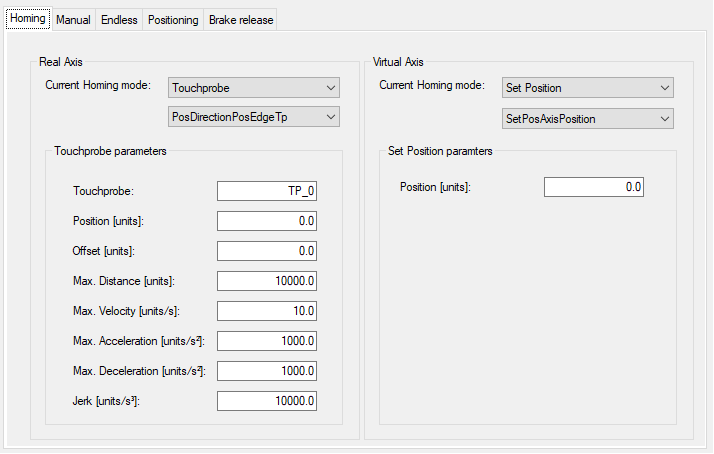
Task: Click the Virtual Axis Position [units] field
Action: tap(594, 187)
